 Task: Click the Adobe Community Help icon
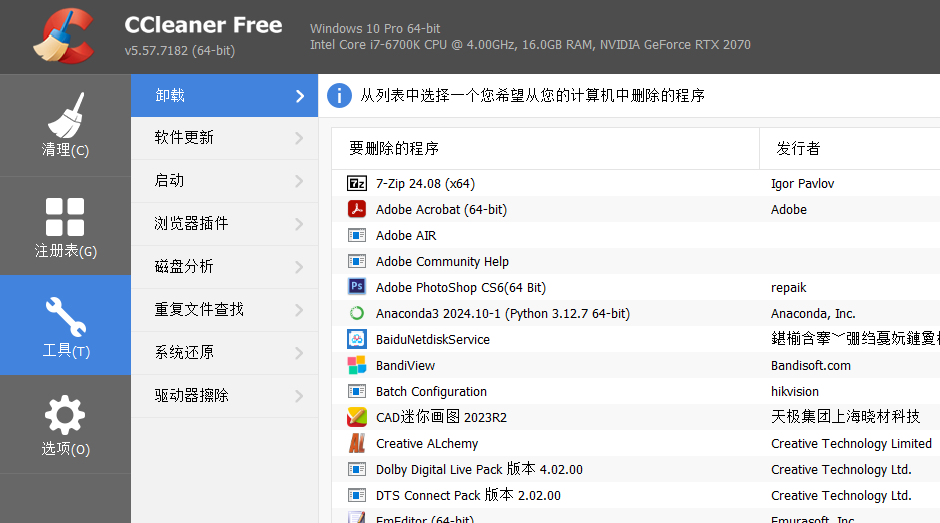(357, 261)
